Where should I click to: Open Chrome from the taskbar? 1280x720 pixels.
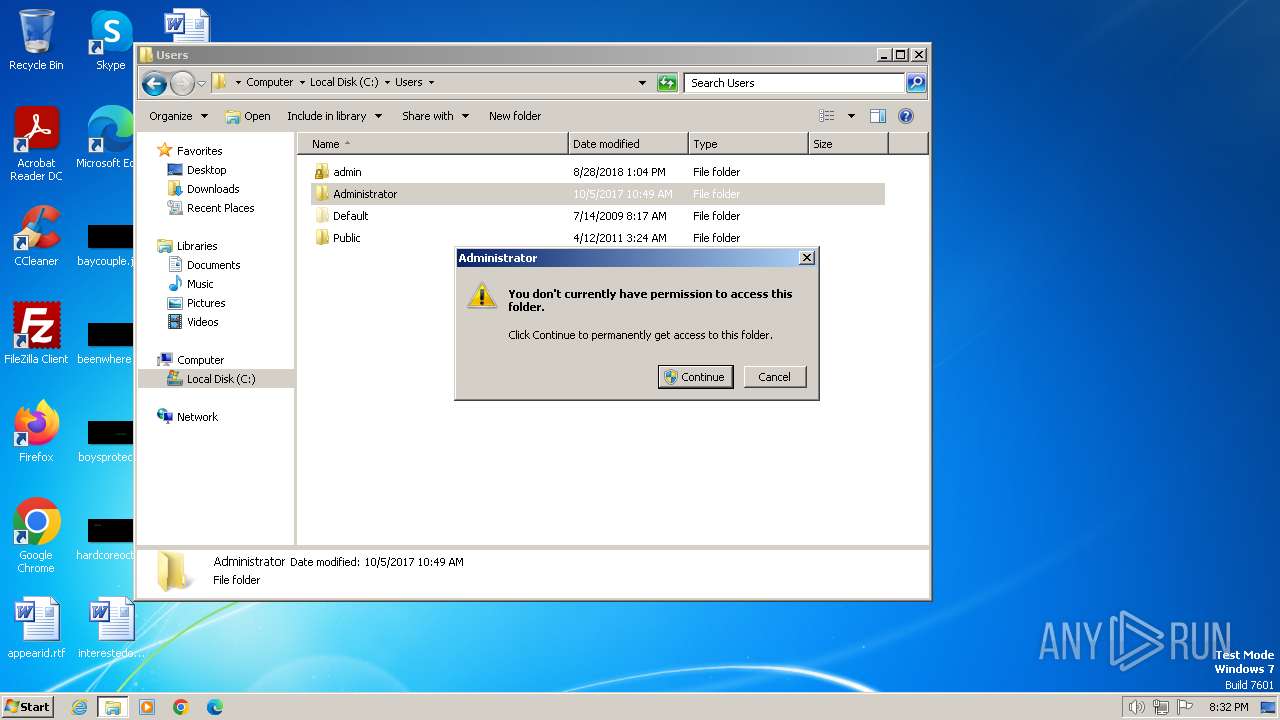click(181, 707)
